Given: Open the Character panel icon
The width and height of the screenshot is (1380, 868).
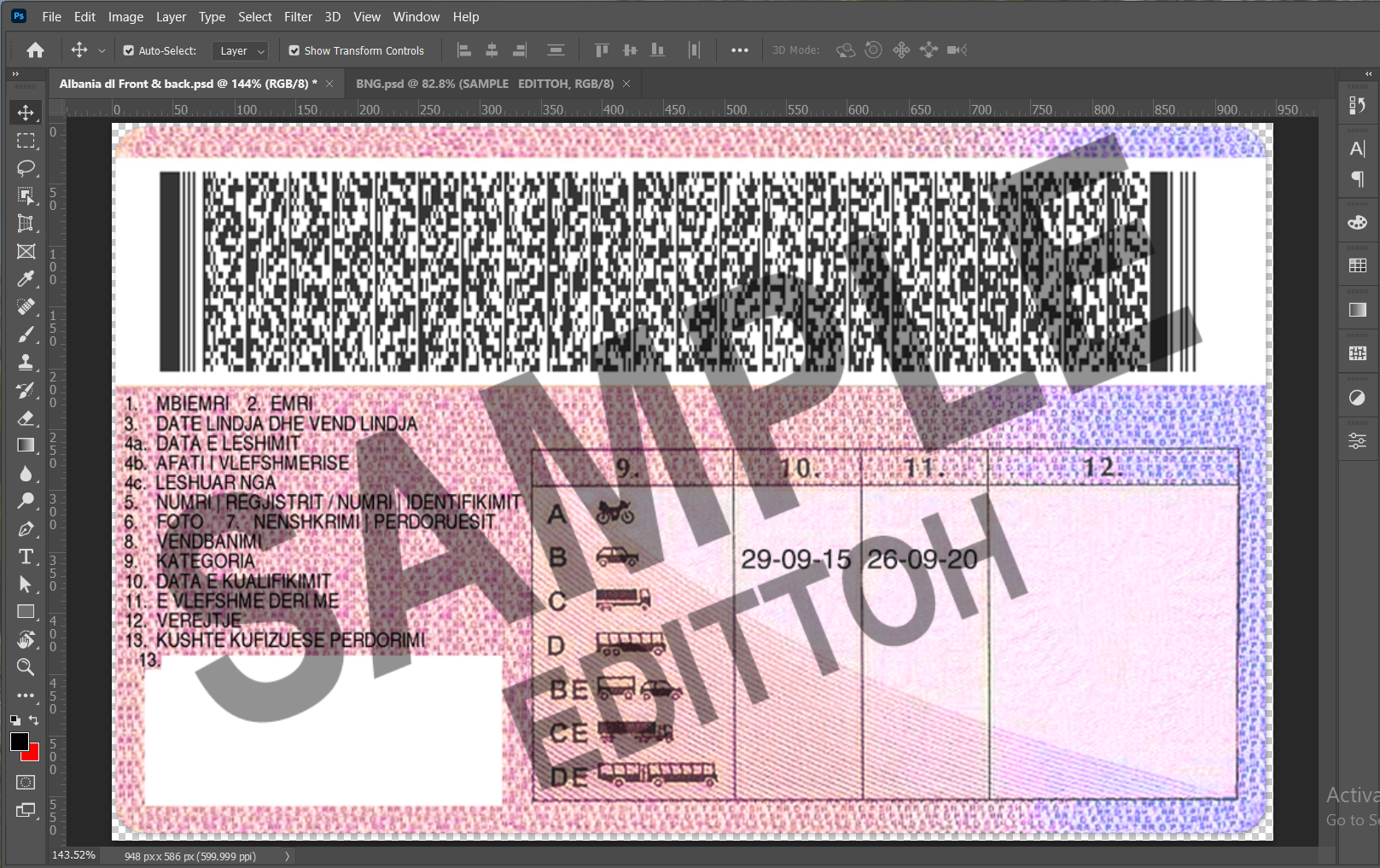Looking at the screenshot, I should [x=1357, y=149].
